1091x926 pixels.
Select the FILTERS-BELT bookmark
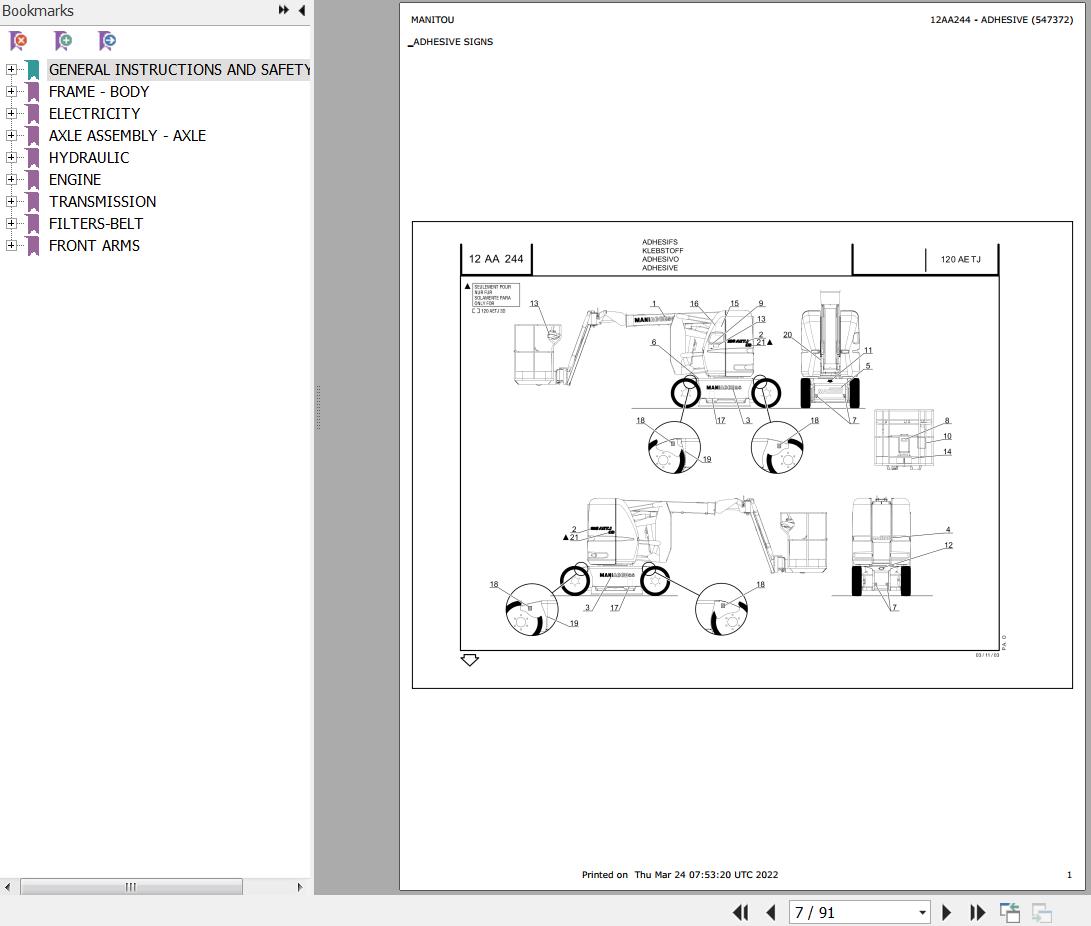[96, 224]
